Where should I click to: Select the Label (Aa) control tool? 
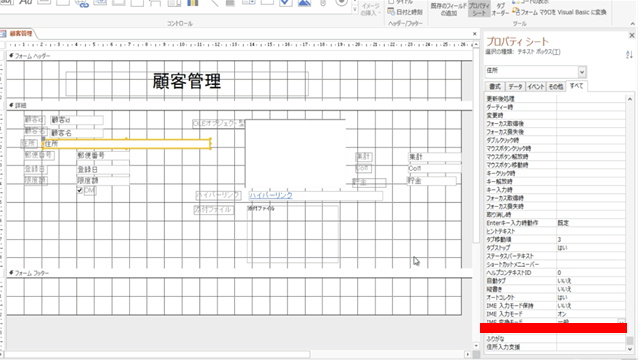[25, 2]
